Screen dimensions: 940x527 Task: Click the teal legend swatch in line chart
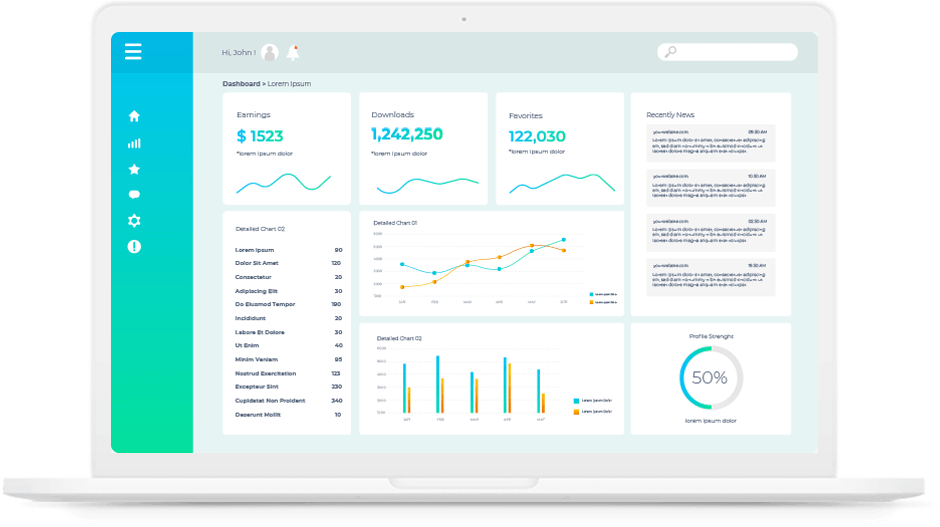coord(592,294)
